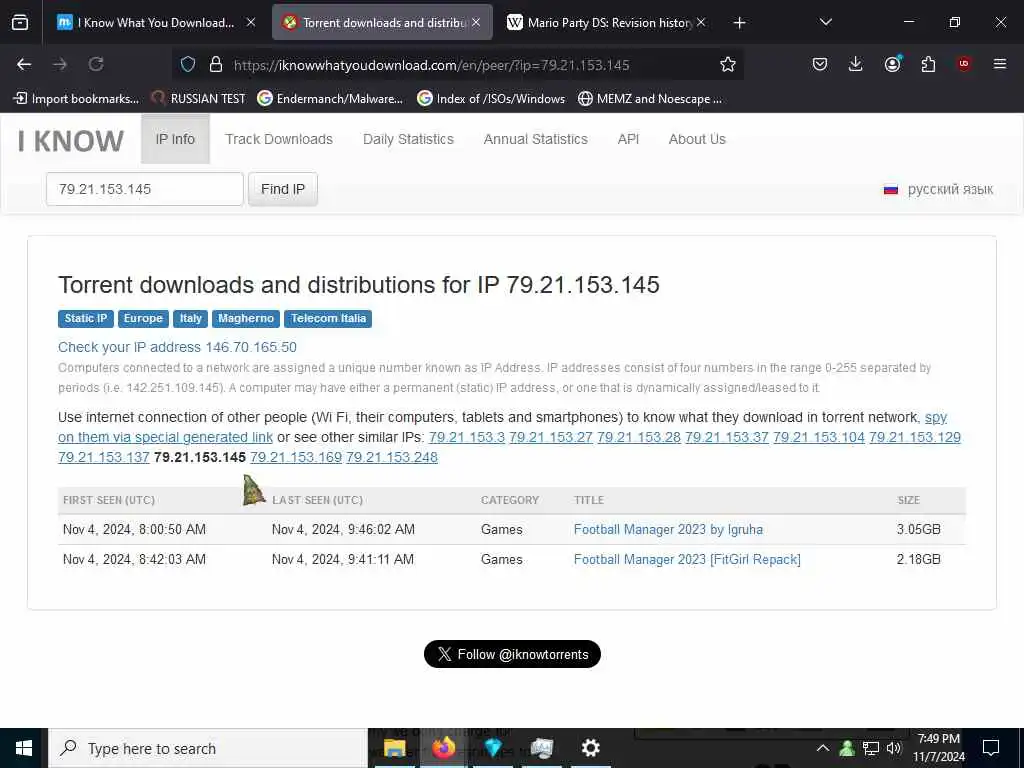Open Football Manager 2023 by Igruha

[x=668, y=529]
